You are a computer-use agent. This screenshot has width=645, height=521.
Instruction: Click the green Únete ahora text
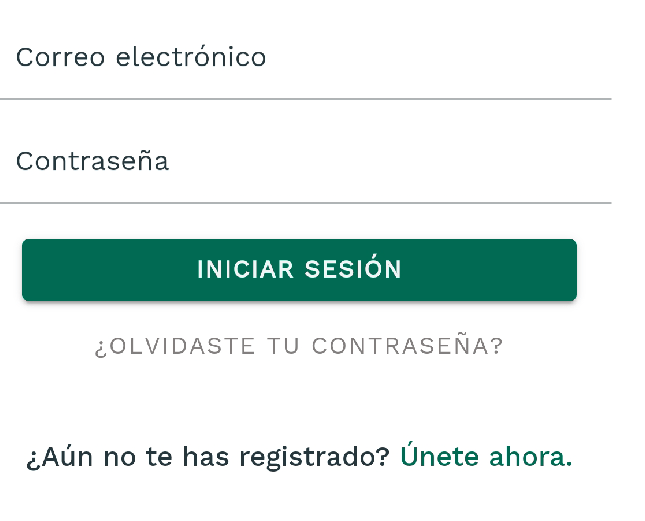[486, 457]
